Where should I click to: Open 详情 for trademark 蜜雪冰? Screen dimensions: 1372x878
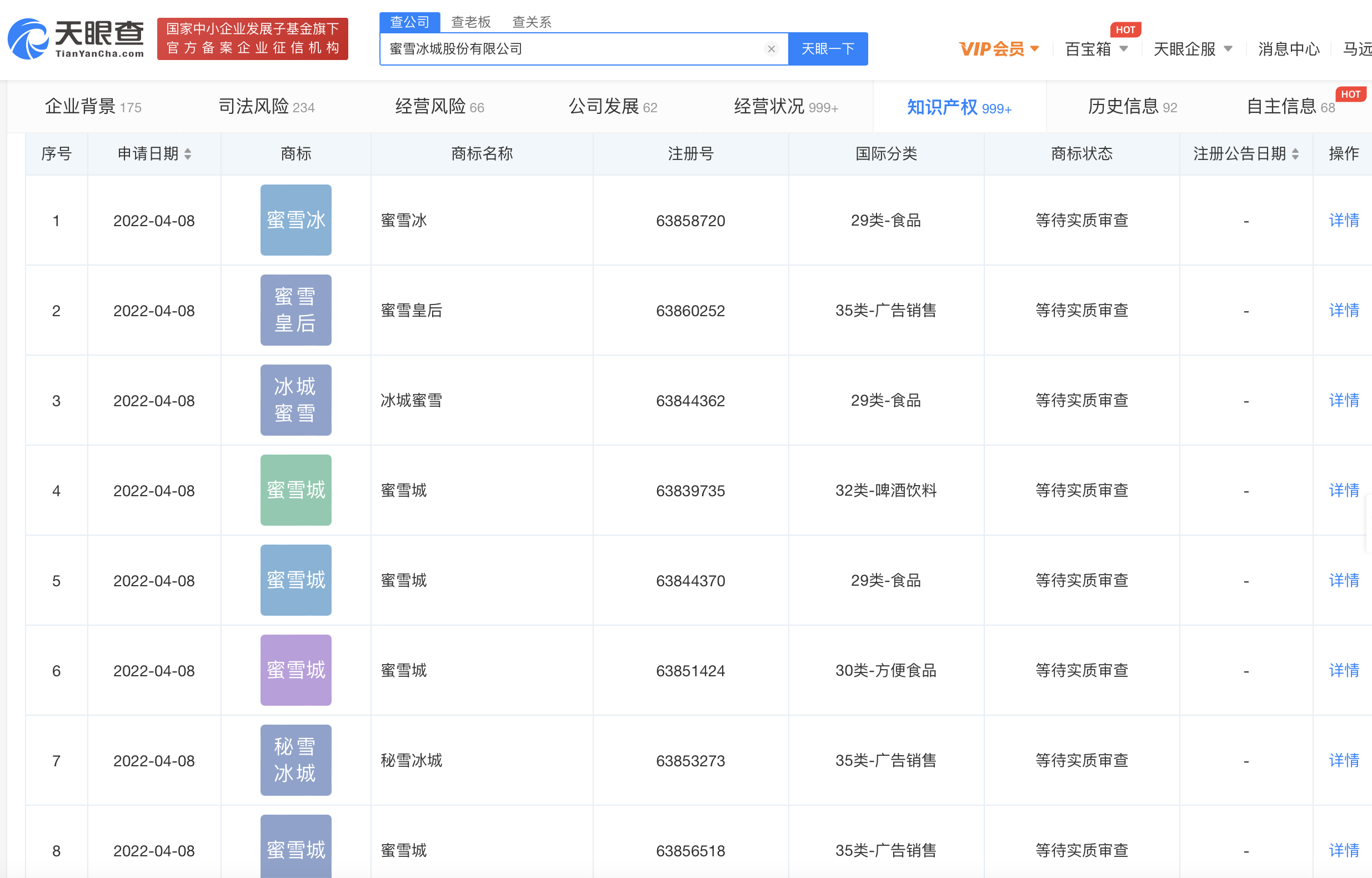point(1343,221)
